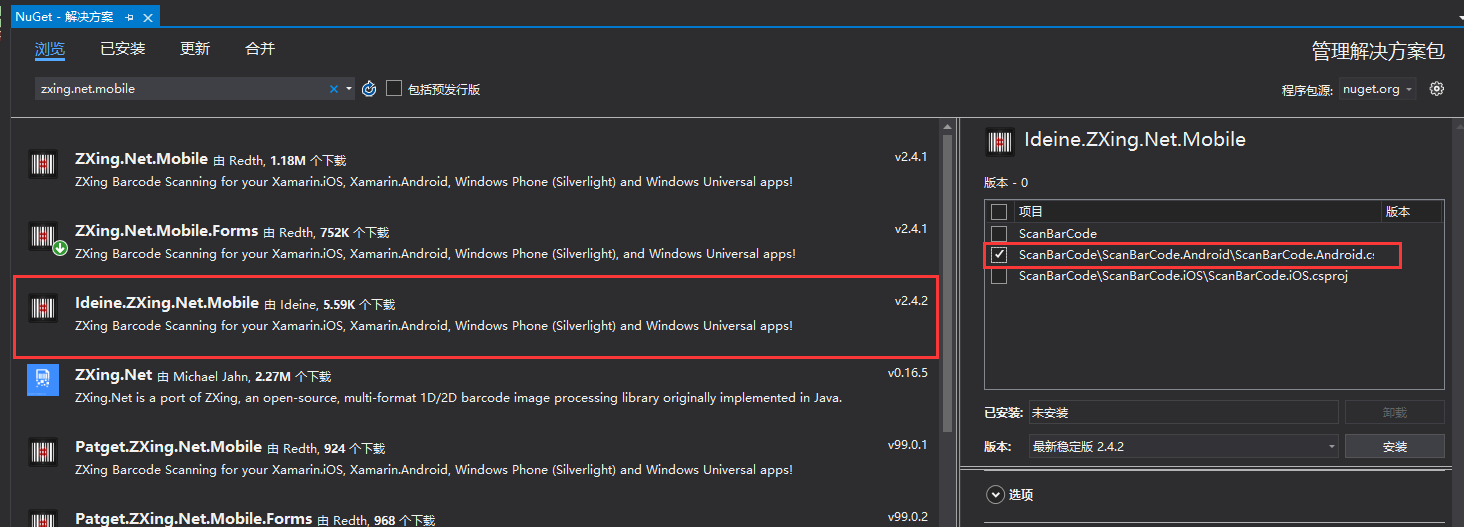Click ScanBarCode project name row text
Image resolution: width=1464 pixels, height=527 pixels.
point(1057,233)
